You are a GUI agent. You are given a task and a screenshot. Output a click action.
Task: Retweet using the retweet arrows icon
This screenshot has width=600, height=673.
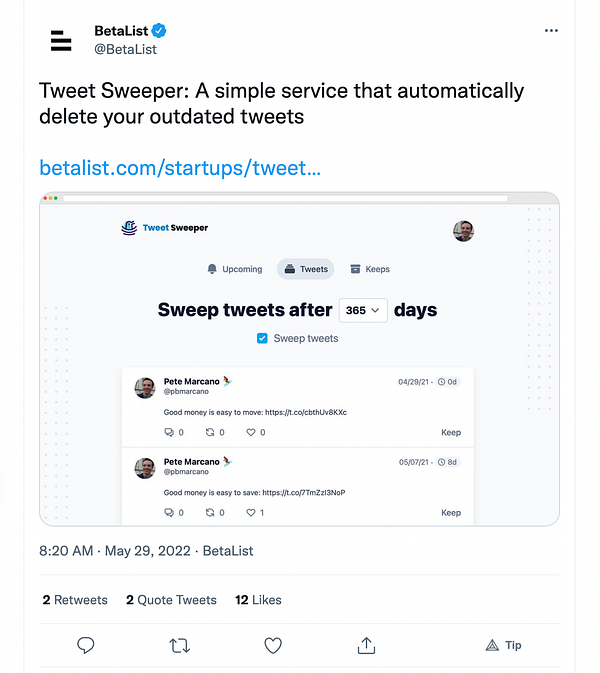pos(180,645)
